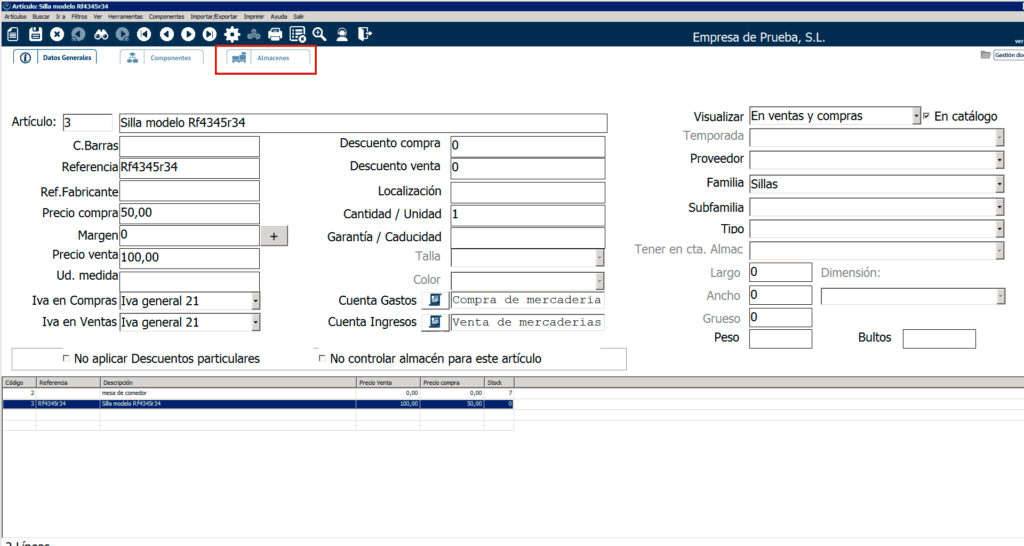
Task: Go to the first record arrow icon
Action: pos(144,34)
